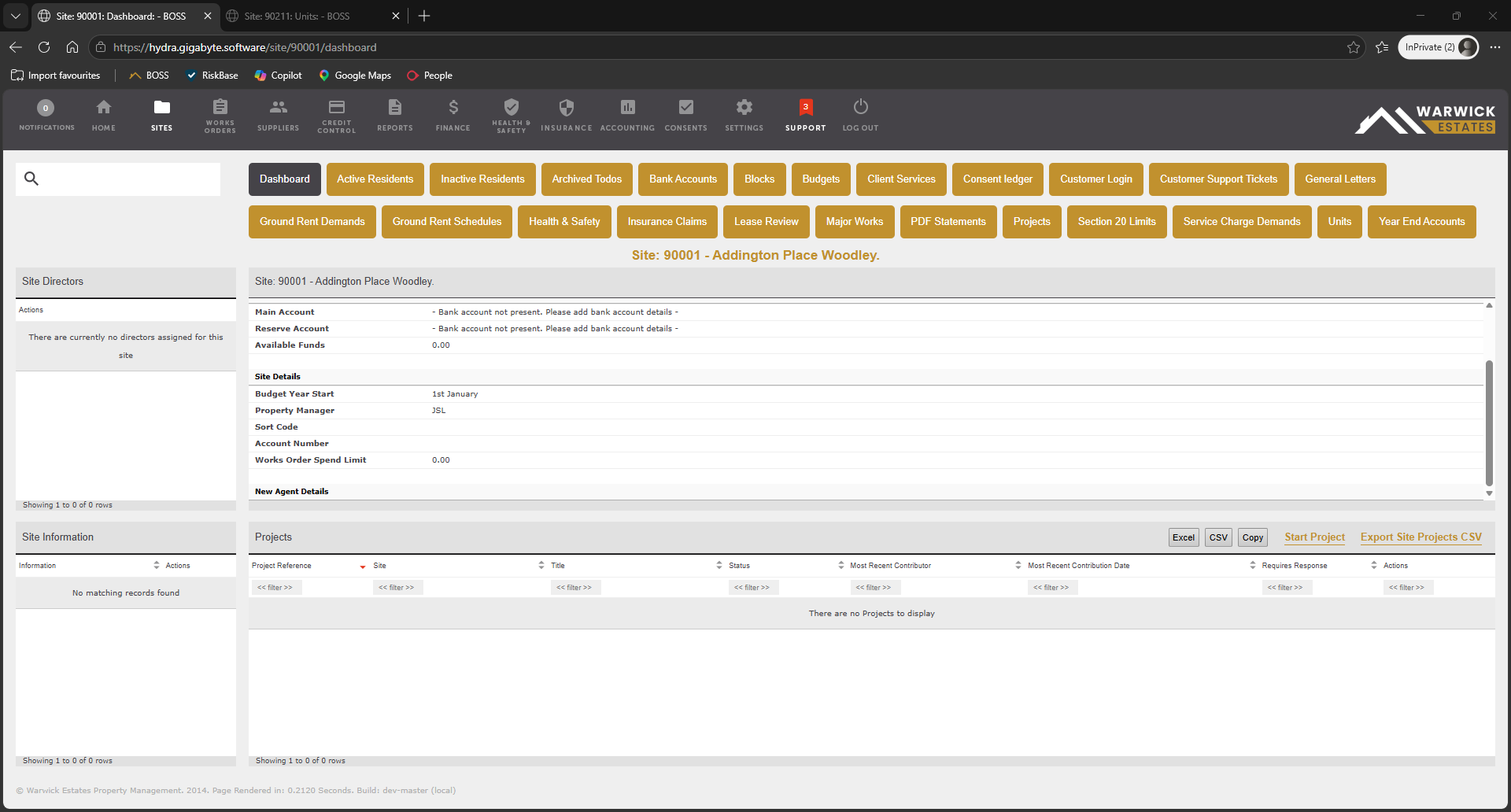Image resolution: width=1511 pixels, height=812 pixels.
Task: Open Year End Accounts tab
Action: 1422,222
